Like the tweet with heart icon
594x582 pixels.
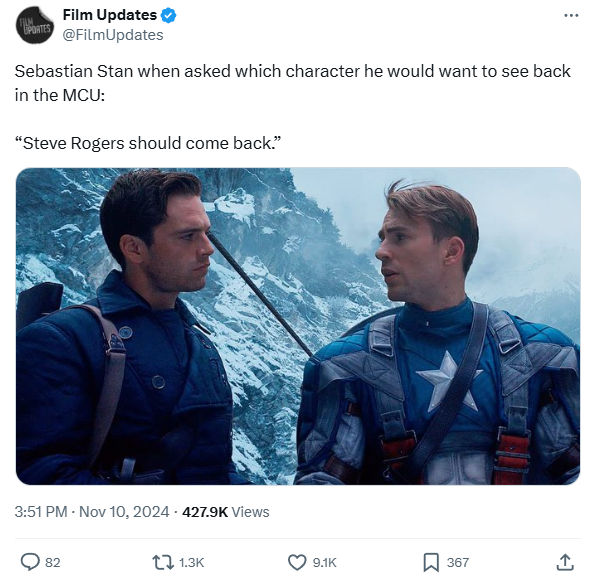(297, 562)
